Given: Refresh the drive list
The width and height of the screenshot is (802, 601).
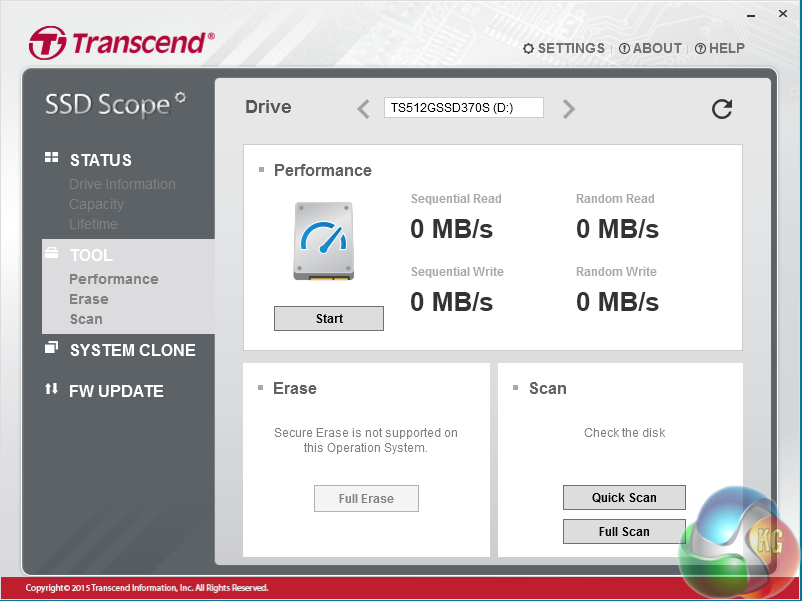Looking at the screenshot, I should [x=722, y=108].
